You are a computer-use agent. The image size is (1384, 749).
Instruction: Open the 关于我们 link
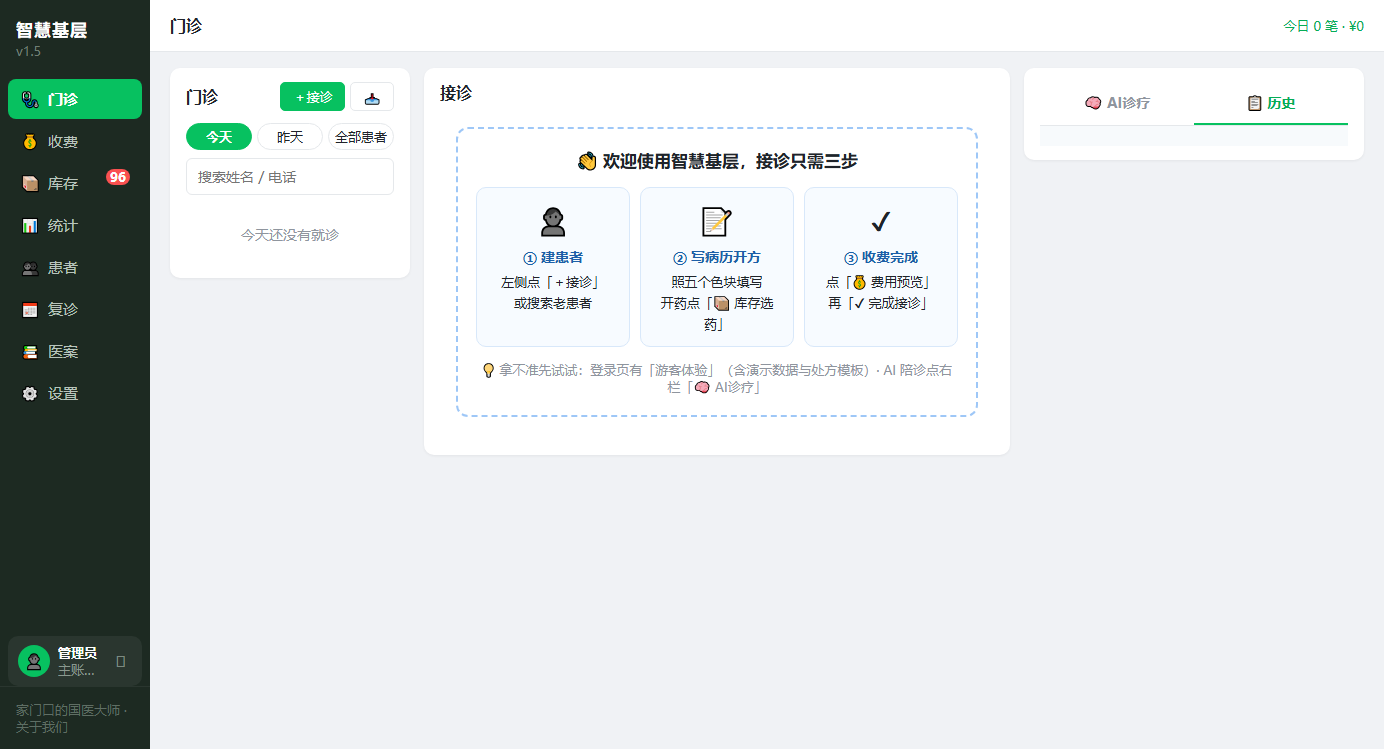pos(42,727)
